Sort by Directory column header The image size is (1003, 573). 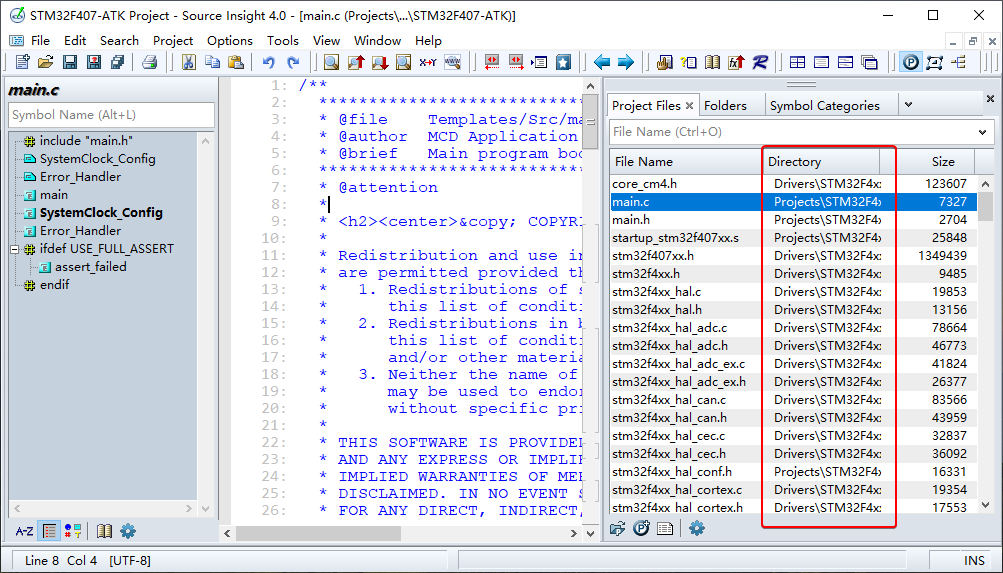tap(822, 162)
